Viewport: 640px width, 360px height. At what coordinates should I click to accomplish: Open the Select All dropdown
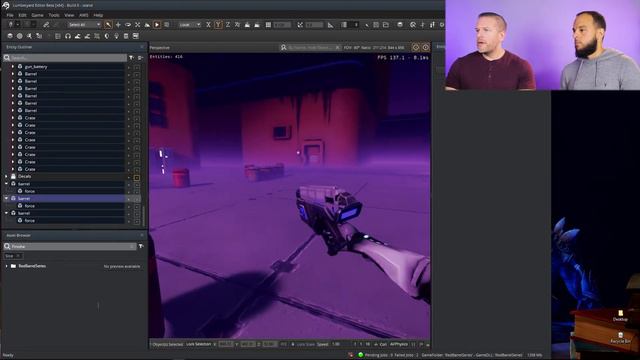point(84,25)
